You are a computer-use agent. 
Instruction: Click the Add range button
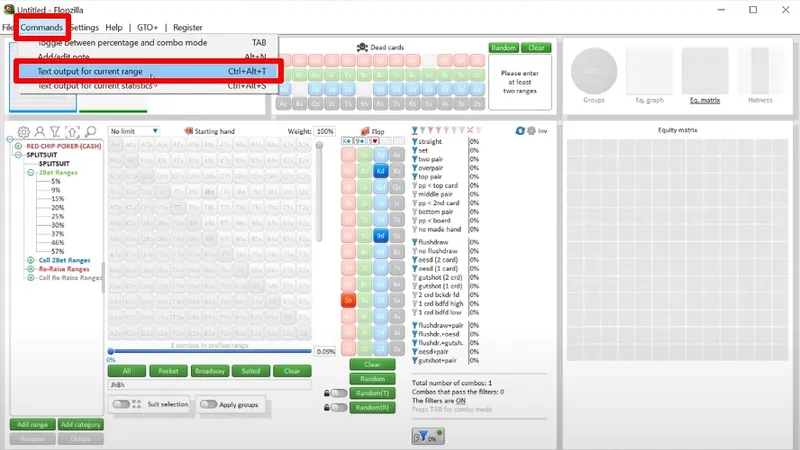(x=32, y=424)
